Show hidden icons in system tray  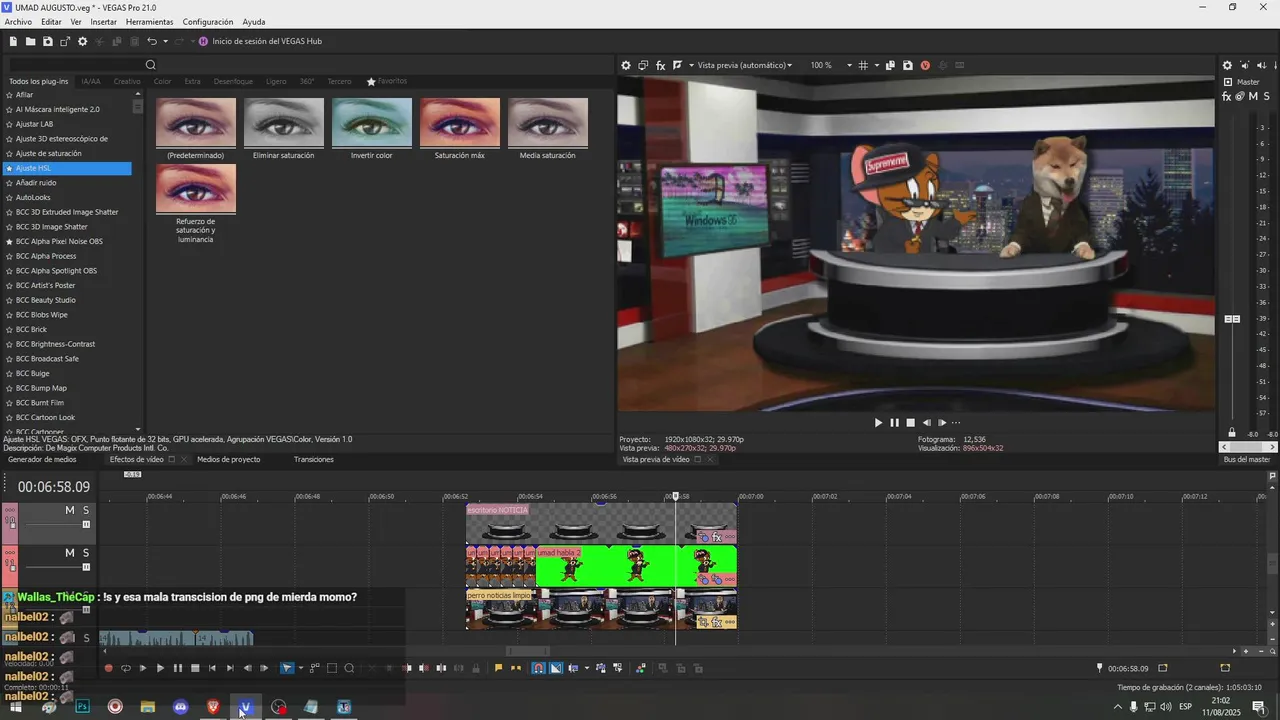pos(1117,707)
